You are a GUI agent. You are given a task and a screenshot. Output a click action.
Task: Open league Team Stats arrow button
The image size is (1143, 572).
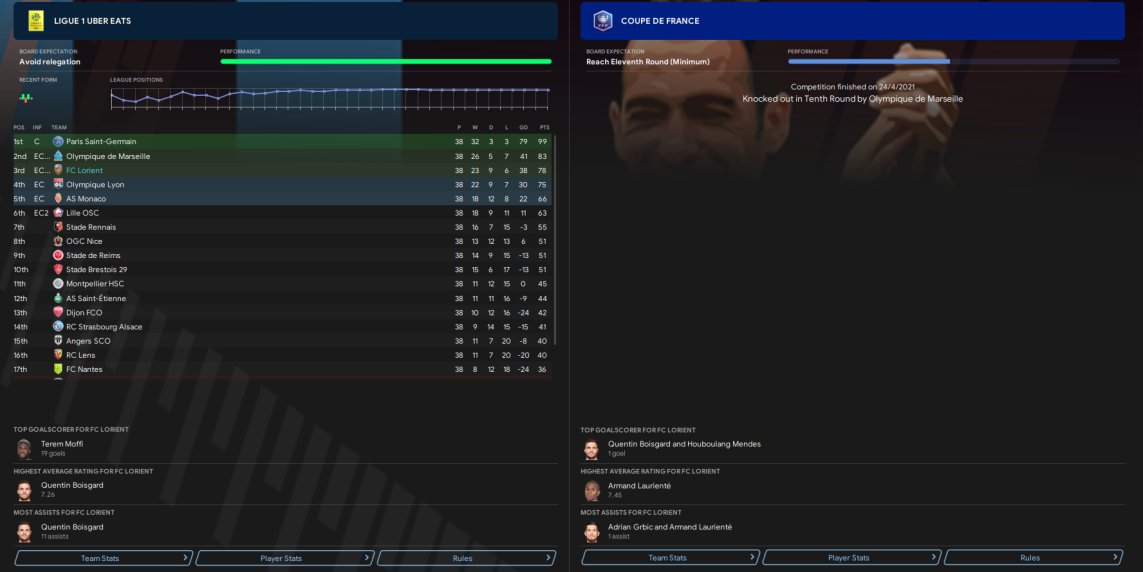[x=104, y=558]
